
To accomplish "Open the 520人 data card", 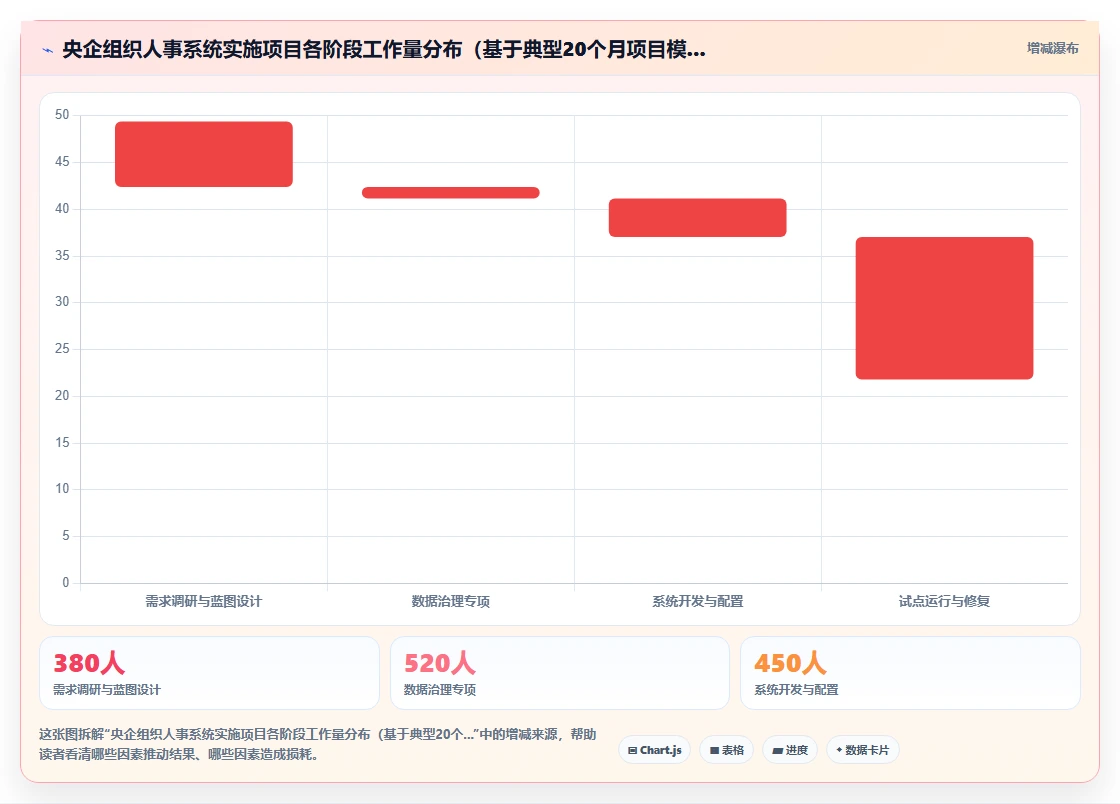I will pos(559,673).
